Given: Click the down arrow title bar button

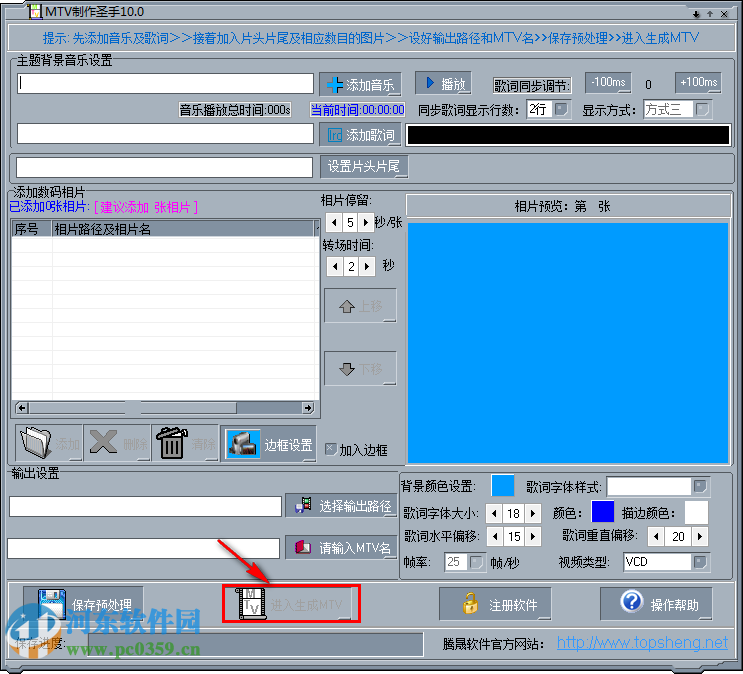Looking at the screenshot, I should (696, 14).
